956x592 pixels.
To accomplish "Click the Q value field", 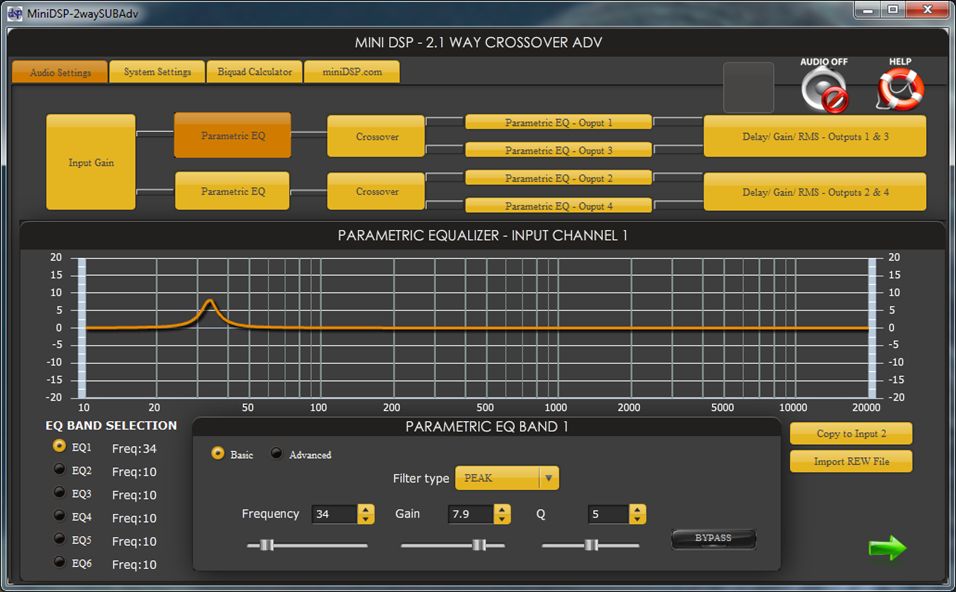I will 608,514.
